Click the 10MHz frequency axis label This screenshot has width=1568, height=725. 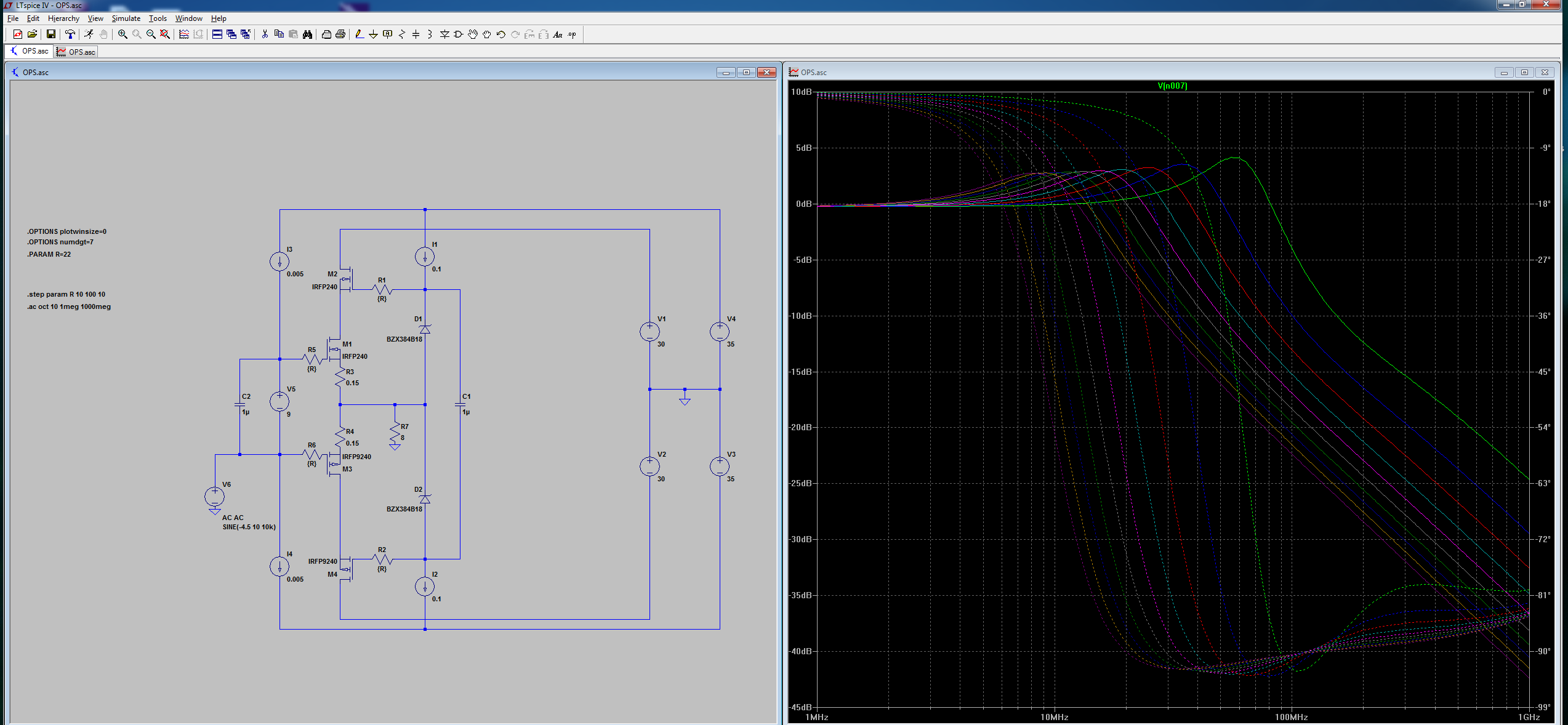pyautogui.click(x=1054, y=717)
